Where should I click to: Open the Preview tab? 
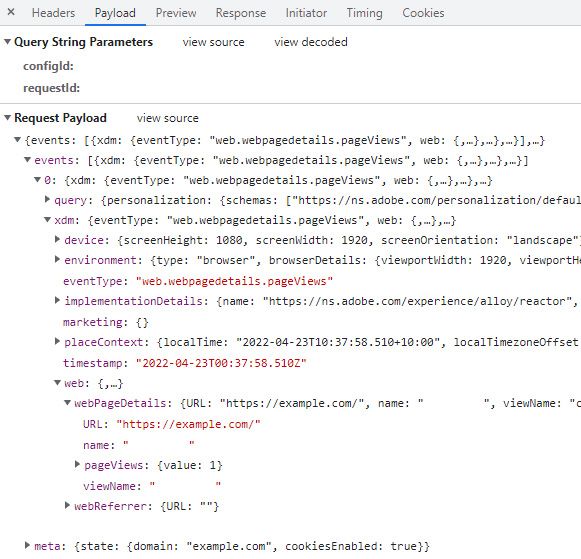176,13
